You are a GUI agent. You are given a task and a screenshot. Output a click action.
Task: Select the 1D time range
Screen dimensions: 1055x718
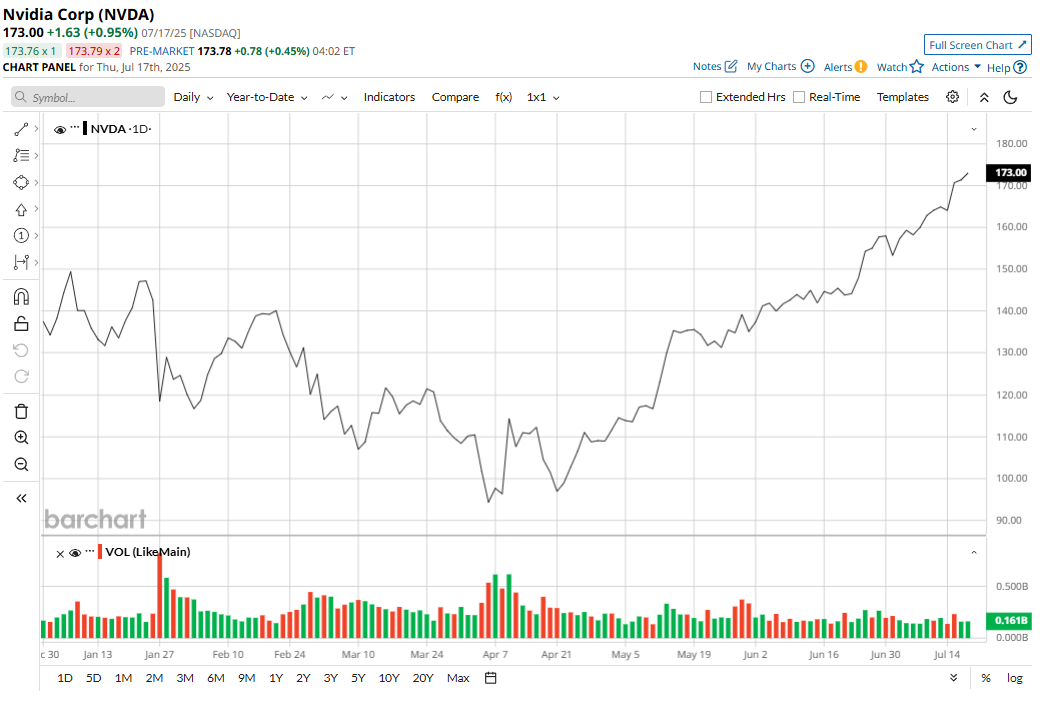point(65,678)
